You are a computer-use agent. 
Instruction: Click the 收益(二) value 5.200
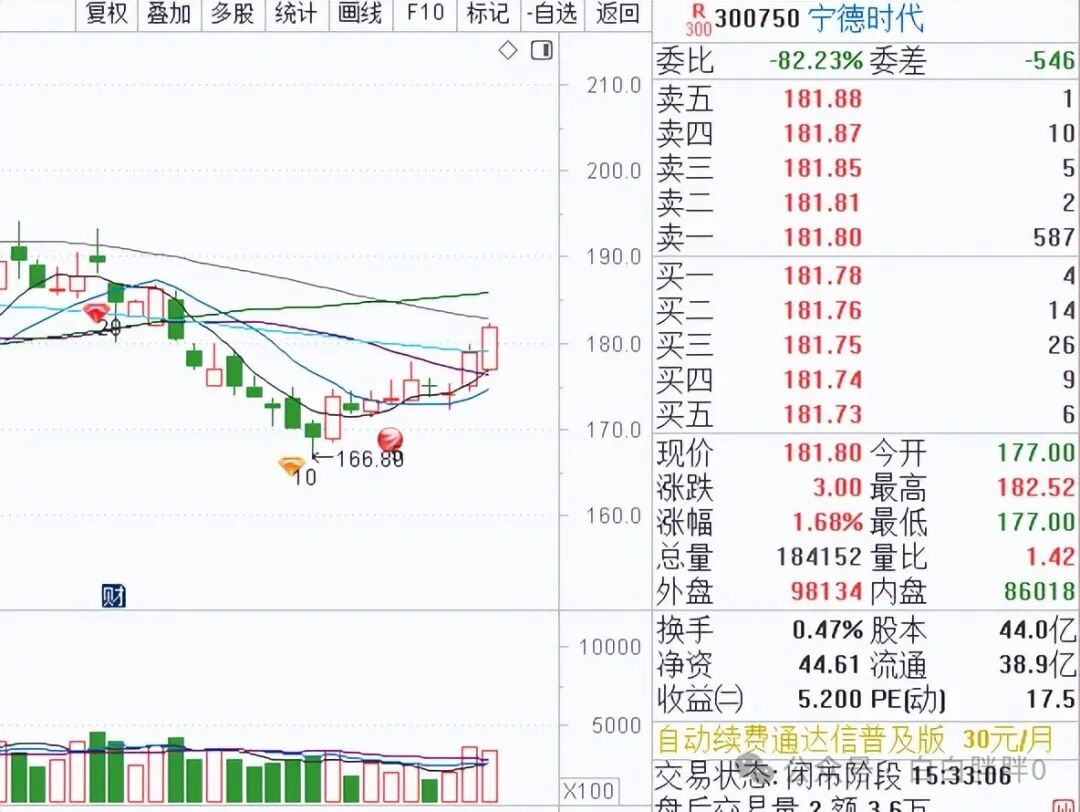(x=829, y=700)
